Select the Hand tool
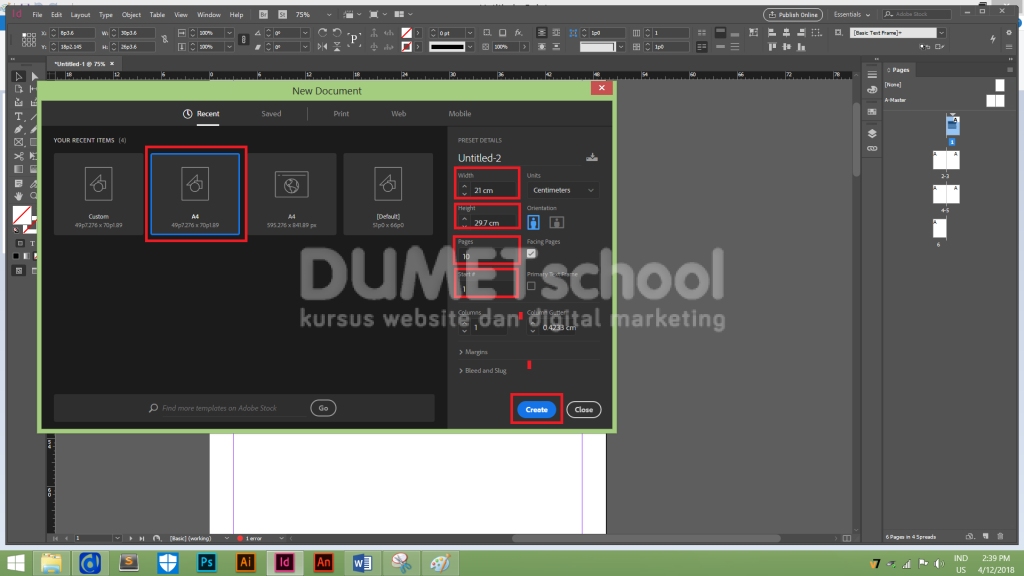This screenshot has width=1024, height=576. coord(19,196)
